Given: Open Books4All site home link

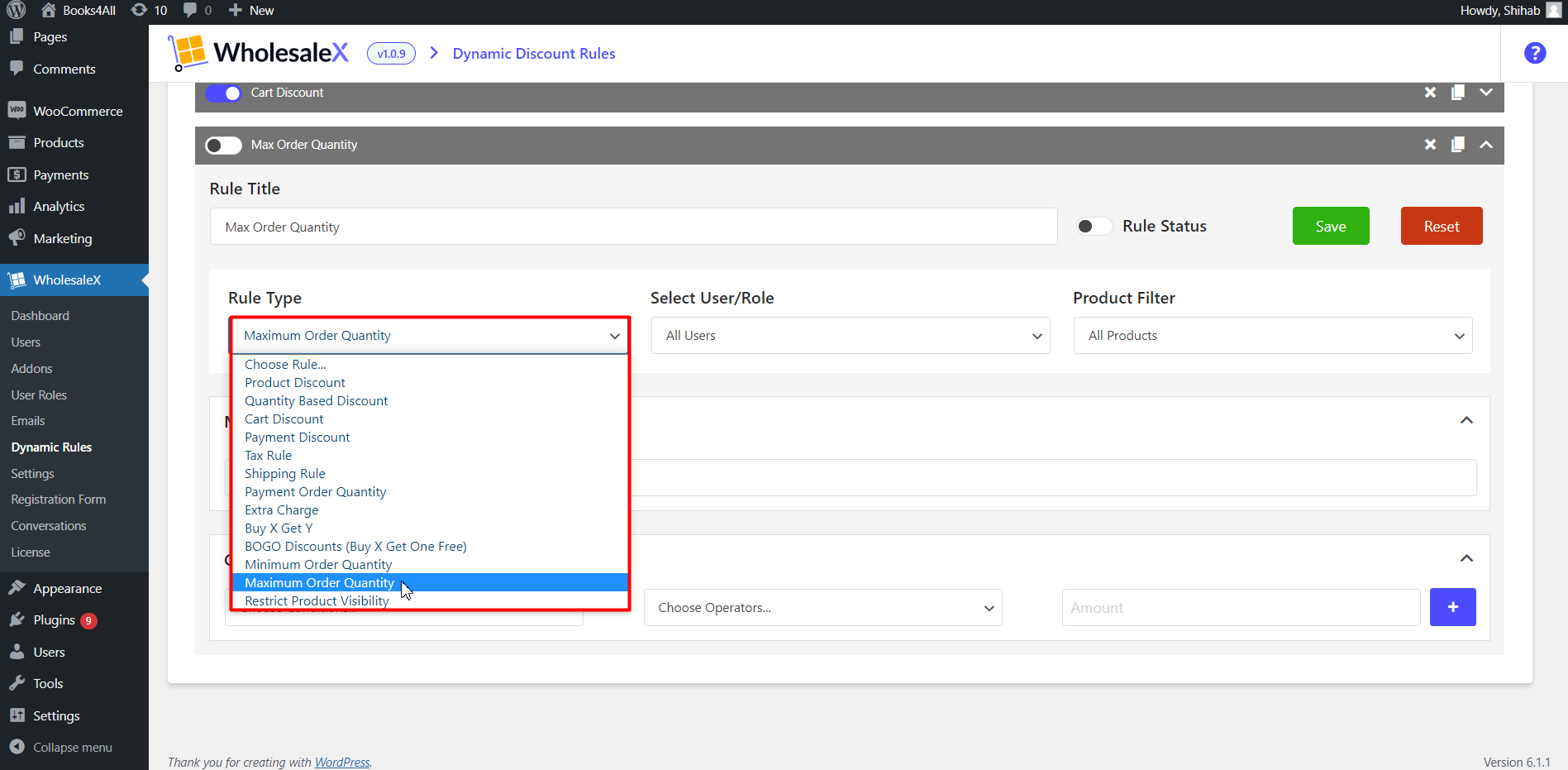Looking at the screenshot, I should tap(79, 10).
